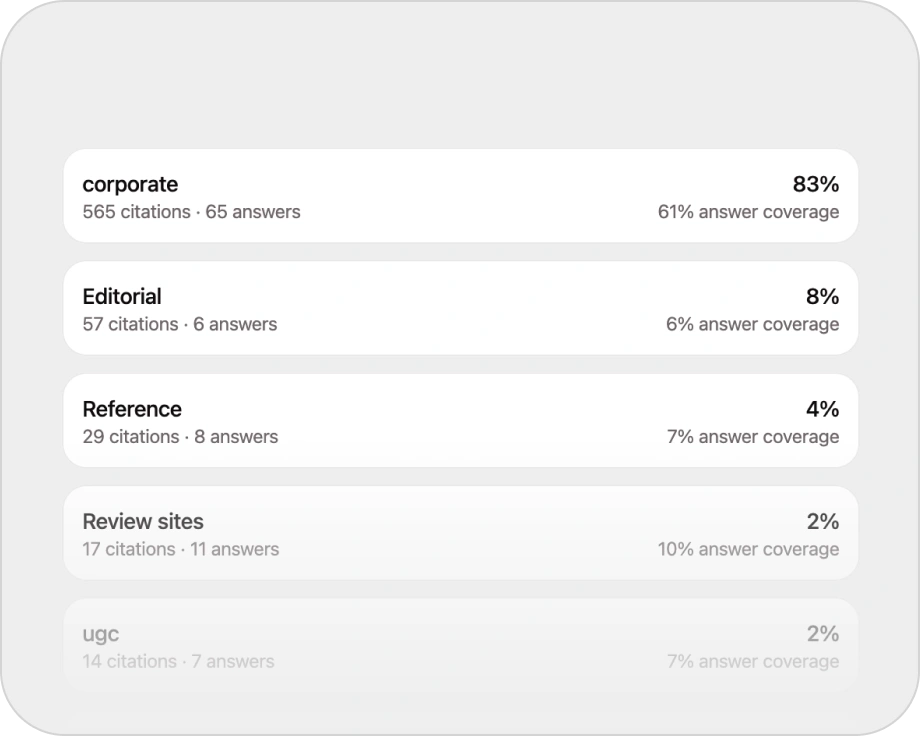Click 10% answer coverage for Review sites

(748, 549)
